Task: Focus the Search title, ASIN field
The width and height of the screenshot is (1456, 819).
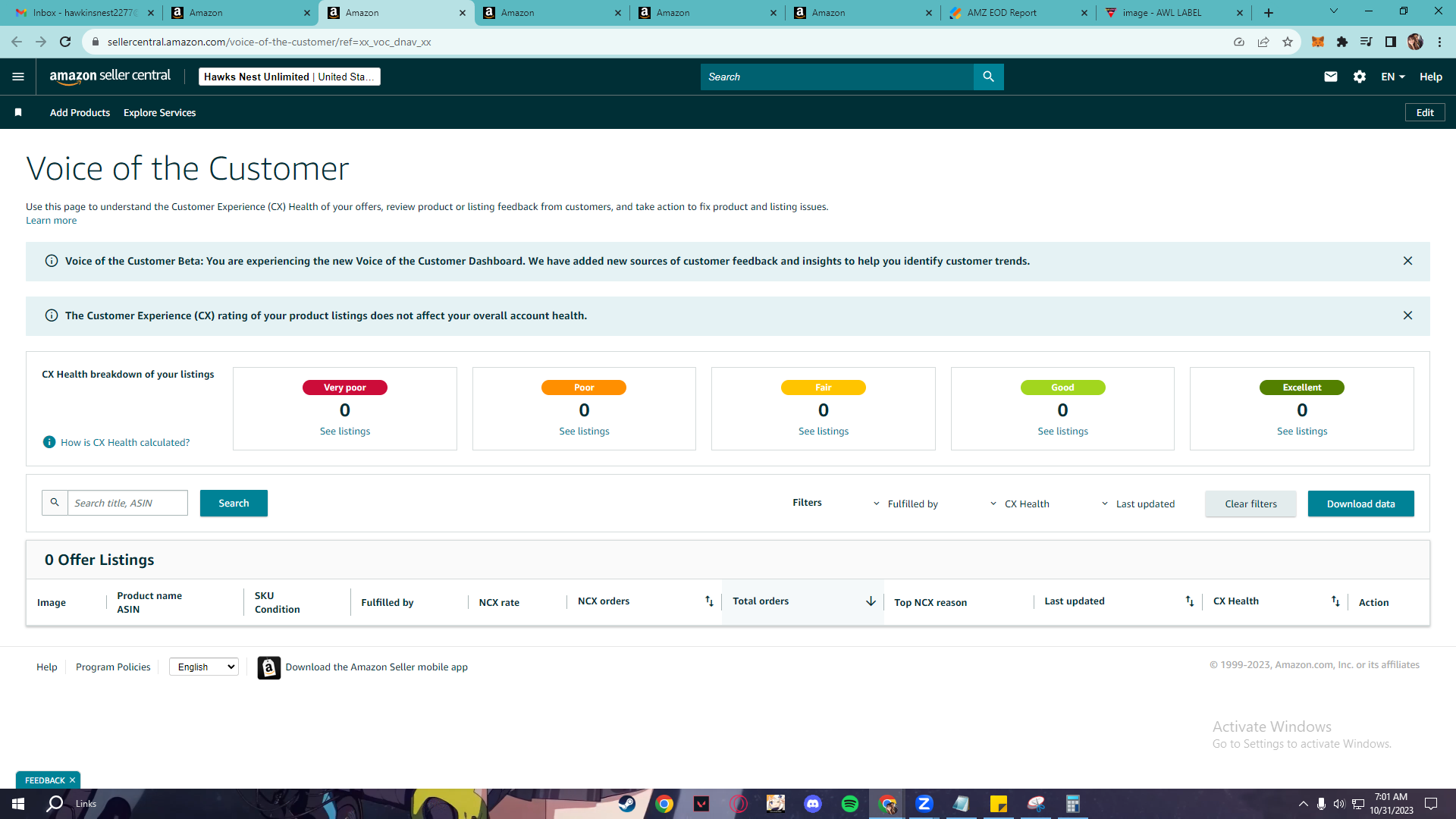Action: pyautogui.click(x=127, y=503)
